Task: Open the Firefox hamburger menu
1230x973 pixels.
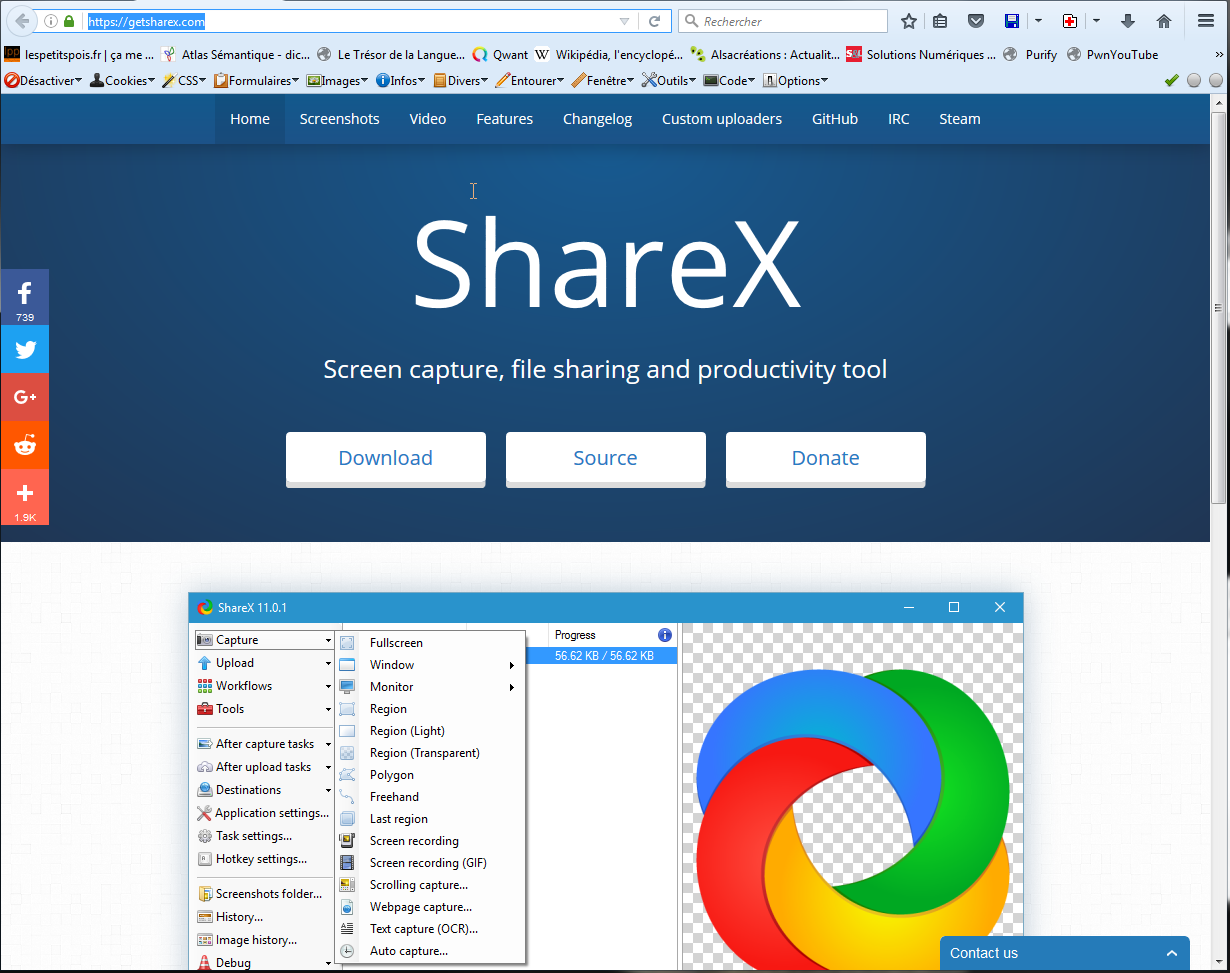Action: click(x=1205, y=21)
